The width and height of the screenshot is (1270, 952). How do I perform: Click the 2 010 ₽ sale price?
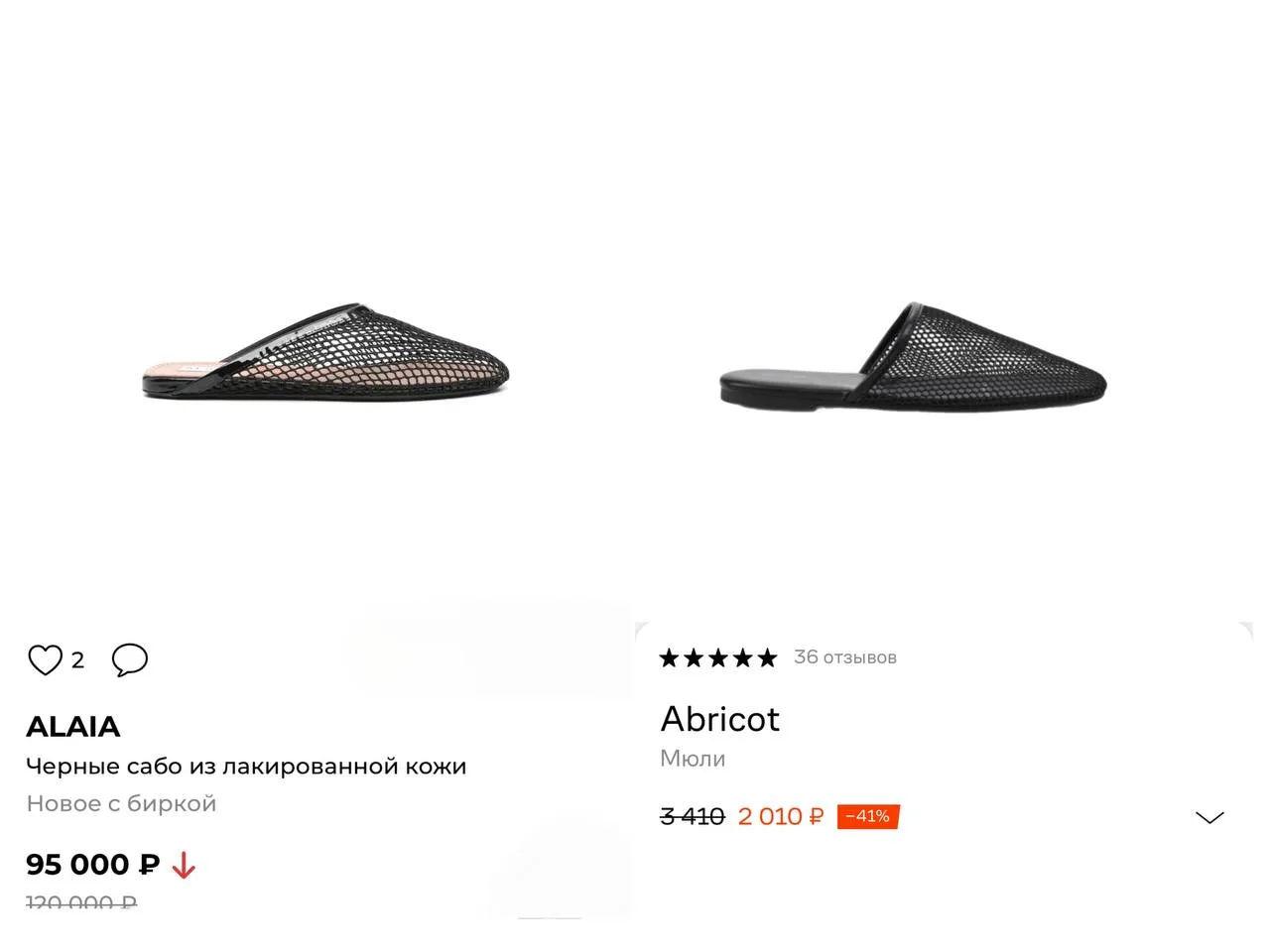[x=781, y=816]
